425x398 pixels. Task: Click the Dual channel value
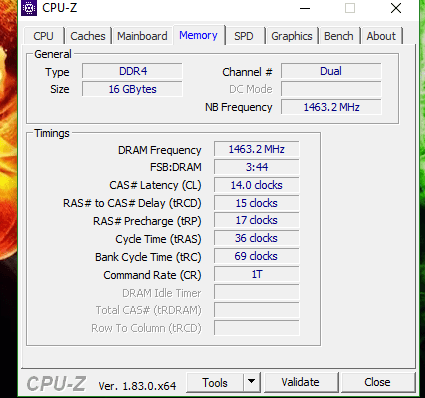coord(331,71)
